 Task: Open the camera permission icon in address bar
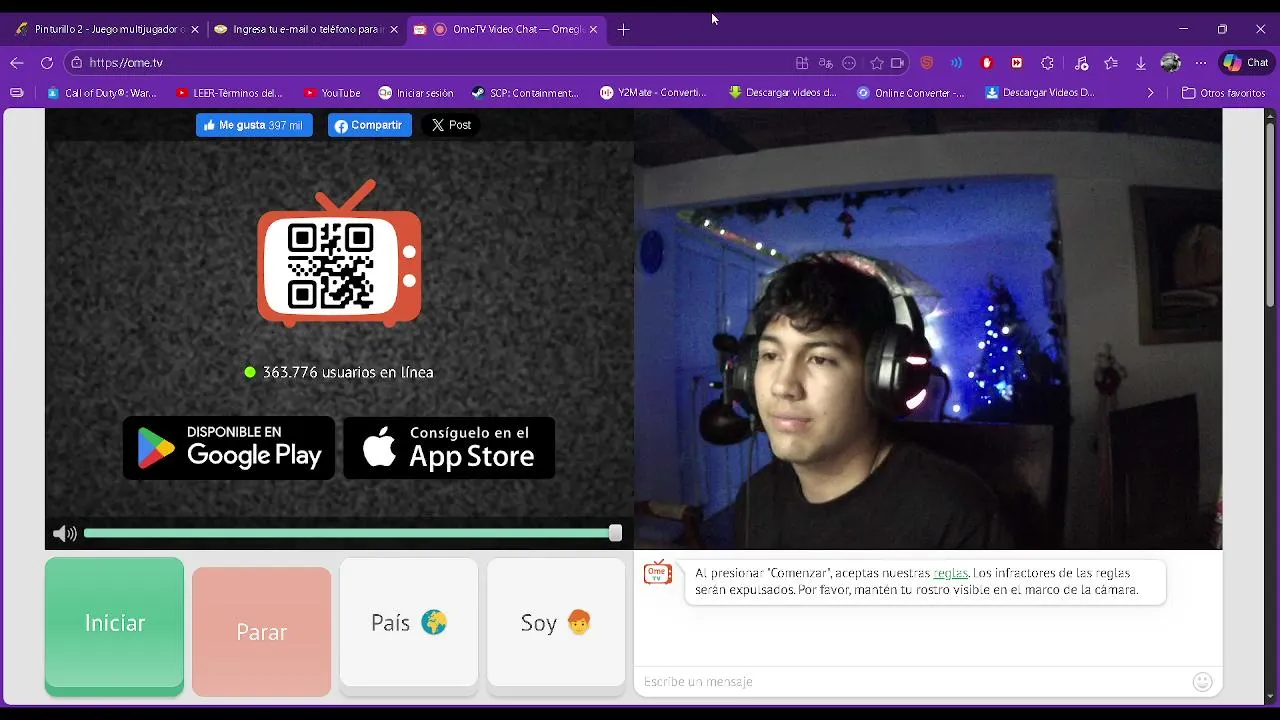click(x=897, y=63)
